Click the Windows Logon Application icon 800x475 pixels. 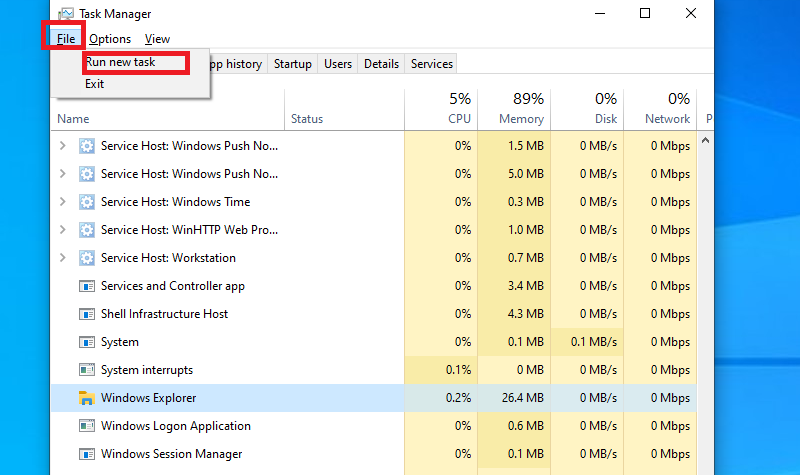coord(86,426)
